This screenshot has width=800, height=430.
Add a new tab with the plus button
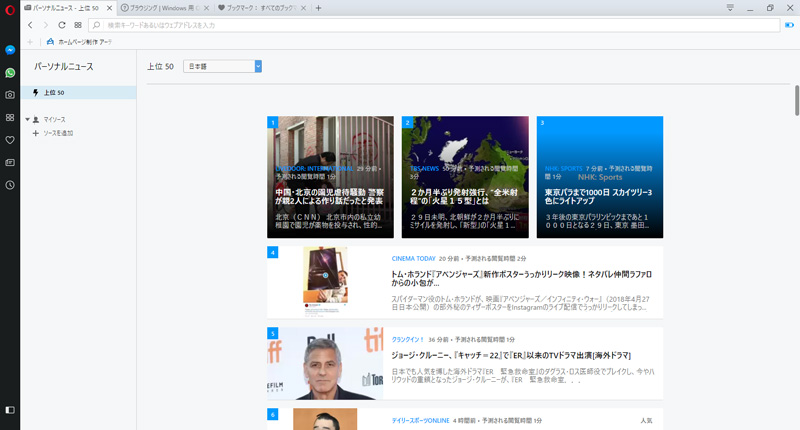pyautogui.click(x=318, y=8)
